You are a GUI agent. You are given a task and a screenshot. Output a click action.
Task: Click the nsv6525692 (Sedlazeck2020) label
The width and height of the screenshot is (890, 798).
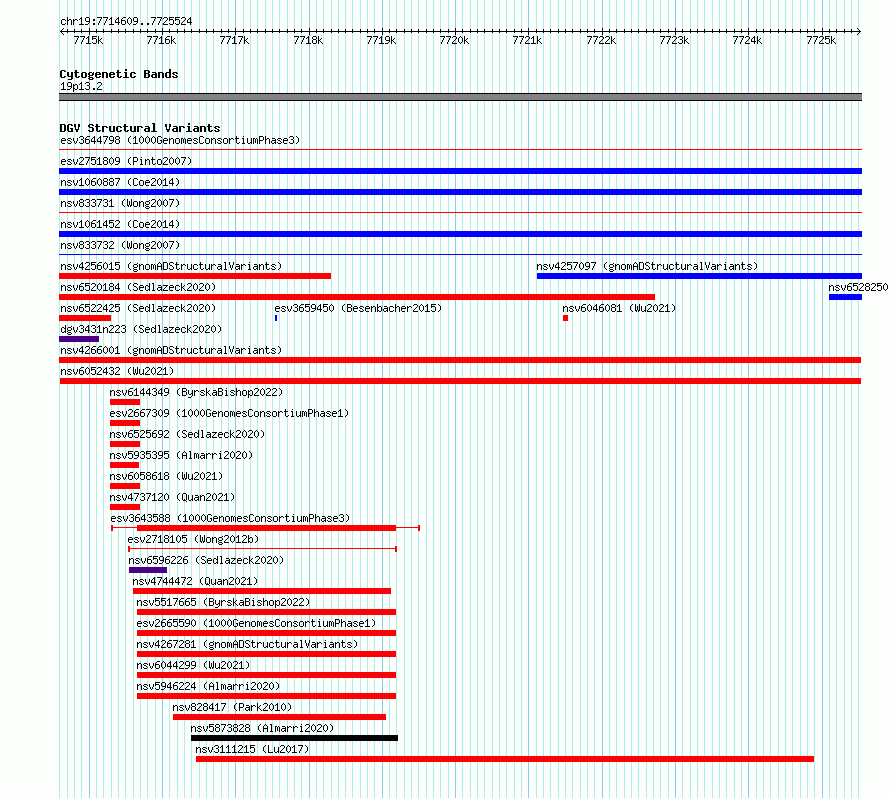click(187, 434)
